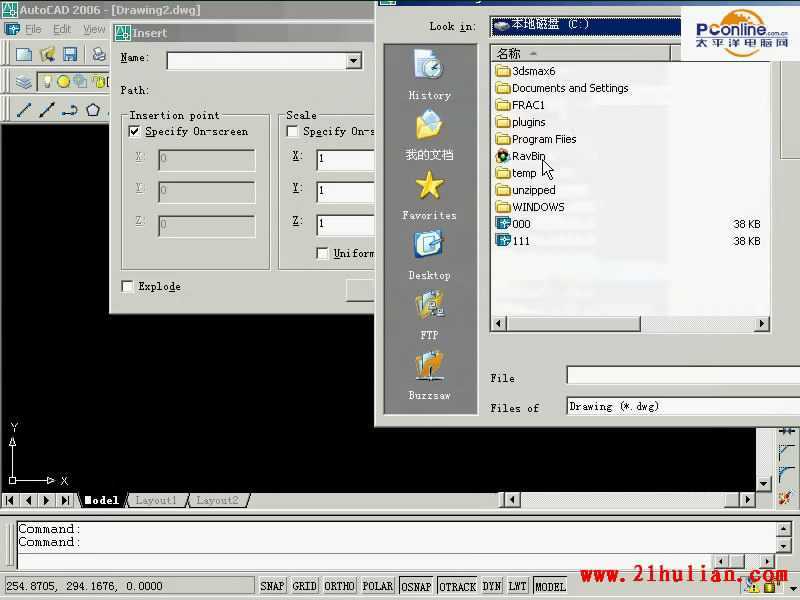The height and width of the screenshot is (600, 800).
Task: Toggle OTRACK in the status bar
Action: [x=457, y=586]
